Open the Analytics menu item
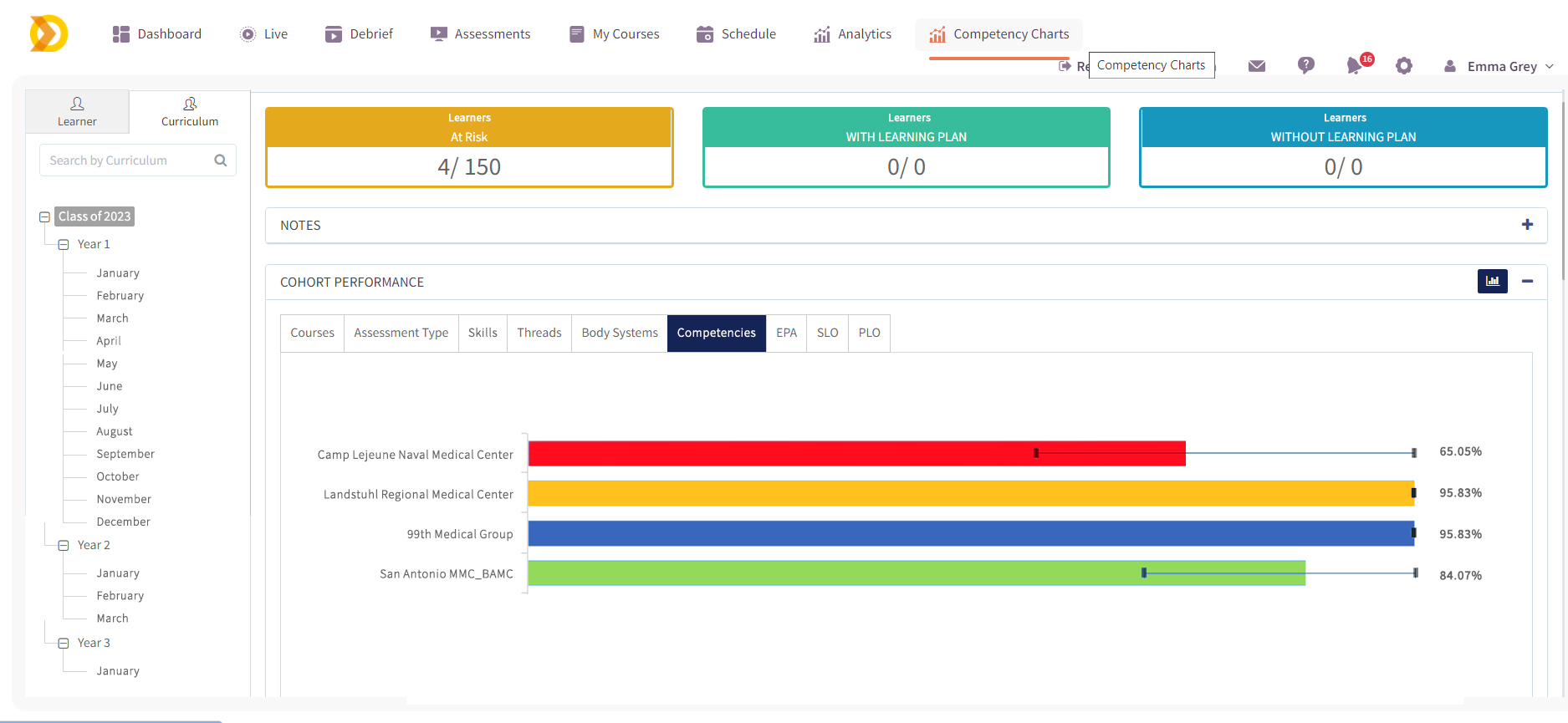This screenshot has width=1568, height=723. [852, 34]
